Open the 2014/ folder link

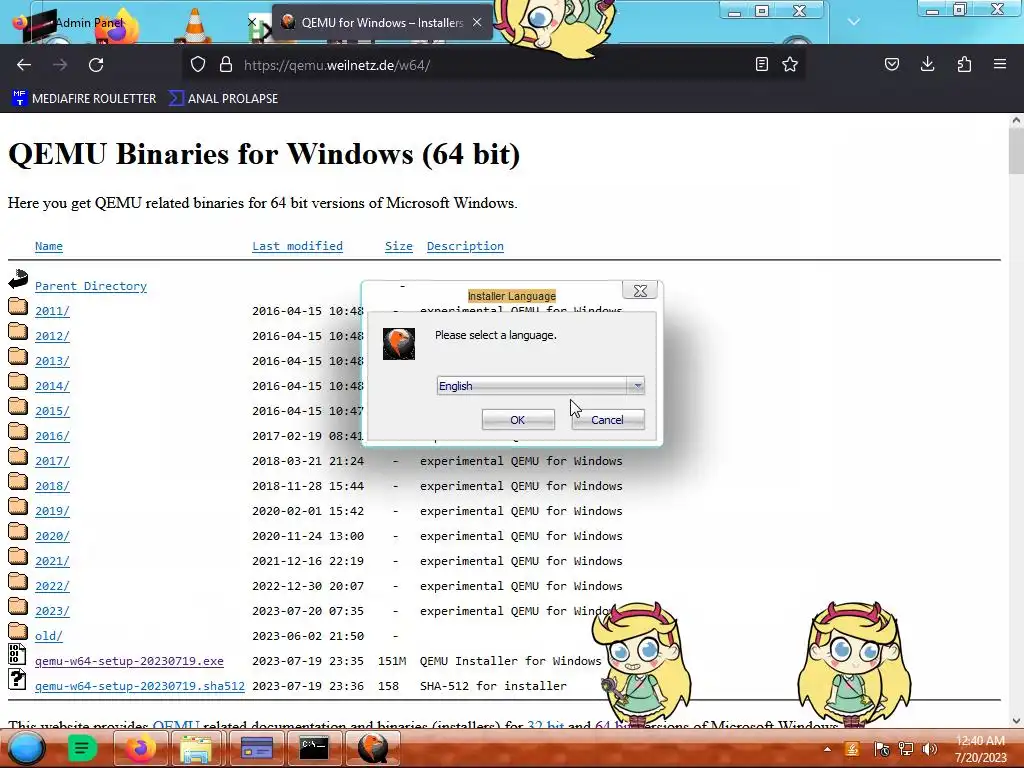coord(52,386)
